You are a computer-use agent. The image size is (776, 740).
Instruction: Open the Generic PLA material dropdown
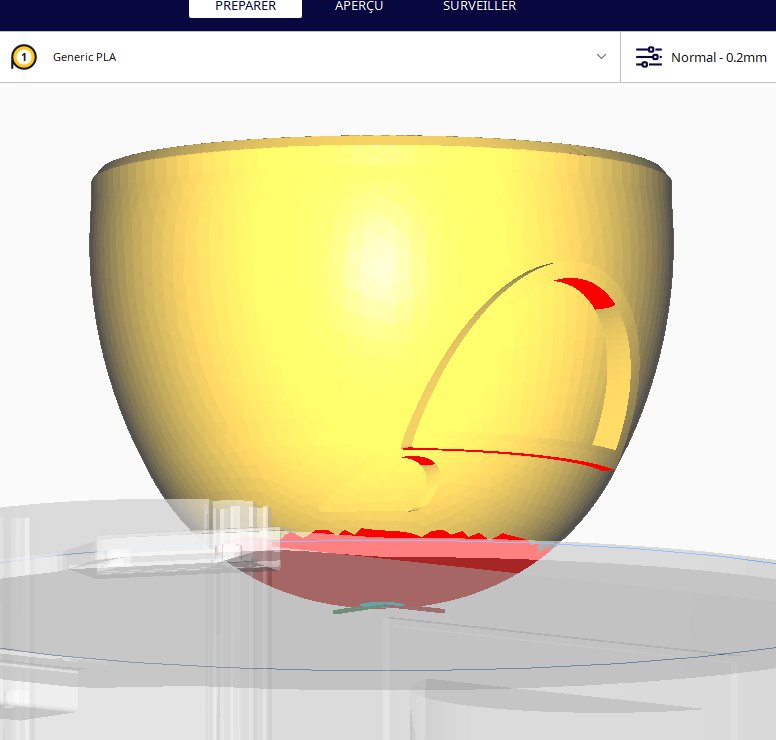310,57
